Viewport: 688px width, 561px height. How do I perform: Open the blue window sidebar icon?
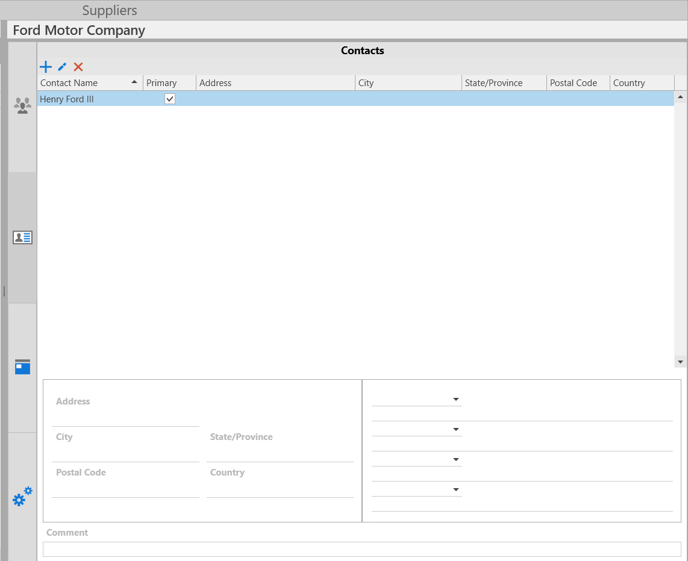[22, 367]
